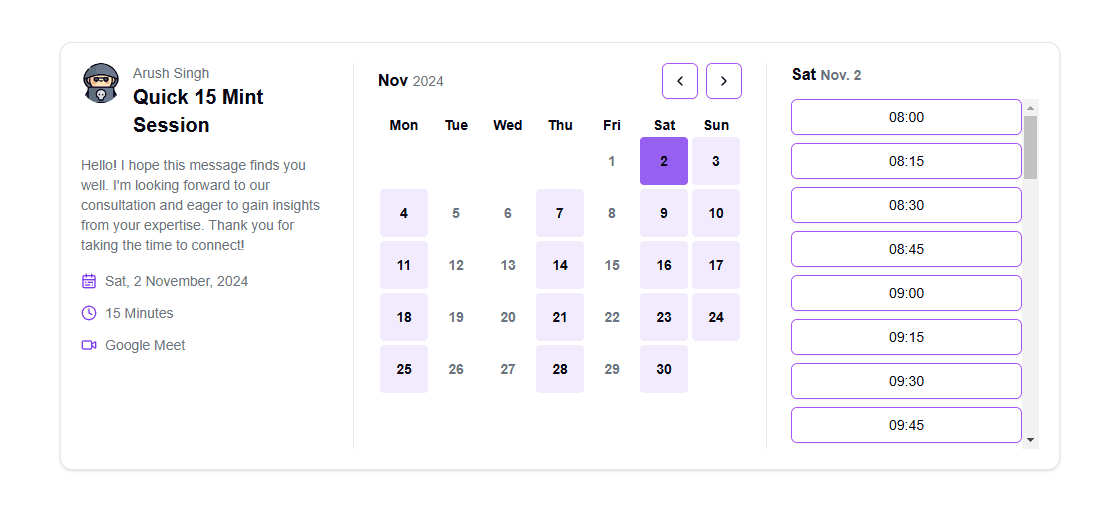Image resolution: width=1112 pixels, height=512 pixels.
Task: Select Saturday November 30 date
Action: [664, 369]
